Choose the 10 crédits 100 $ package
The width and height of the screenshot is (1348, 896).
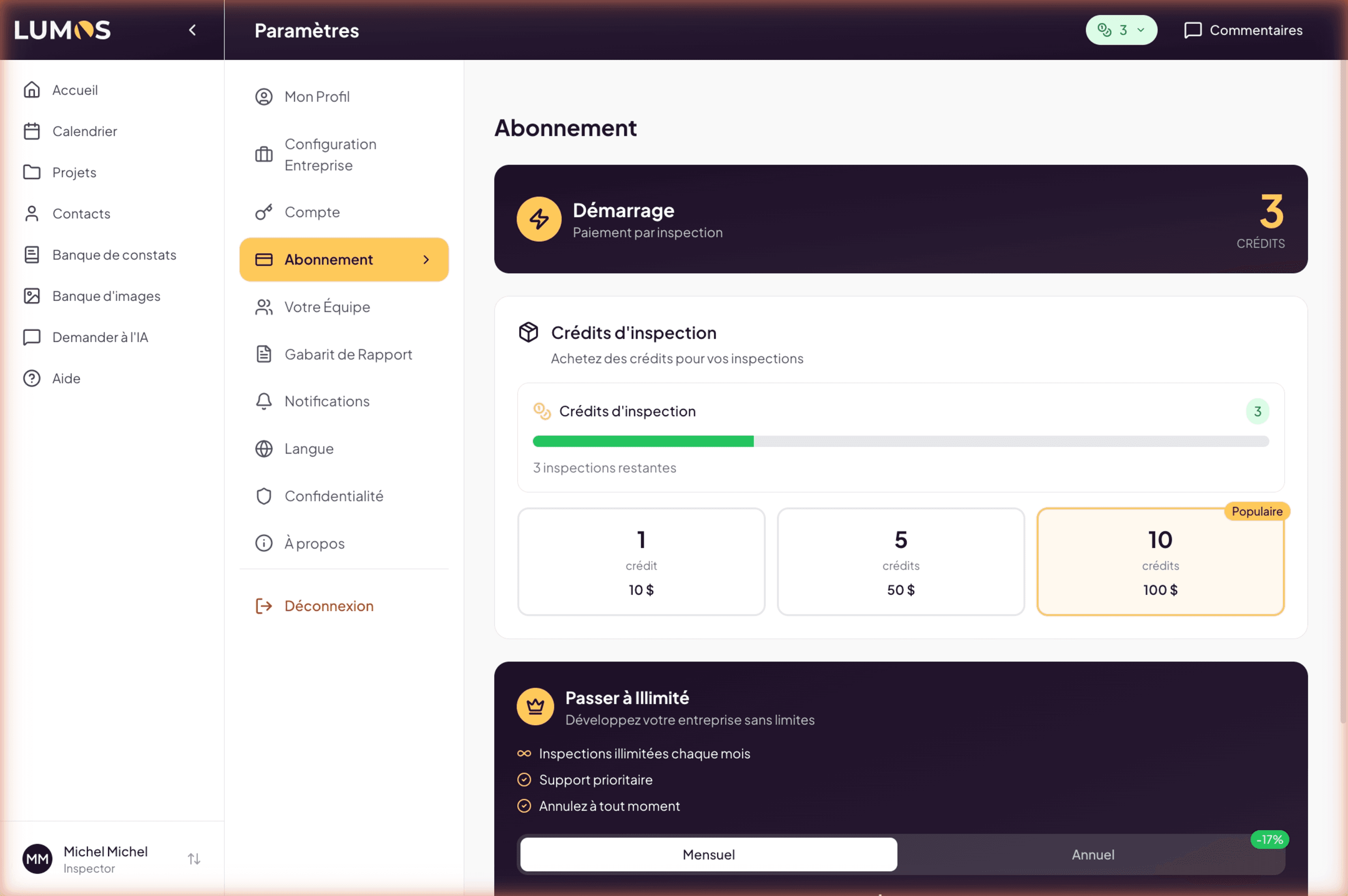1160,562
